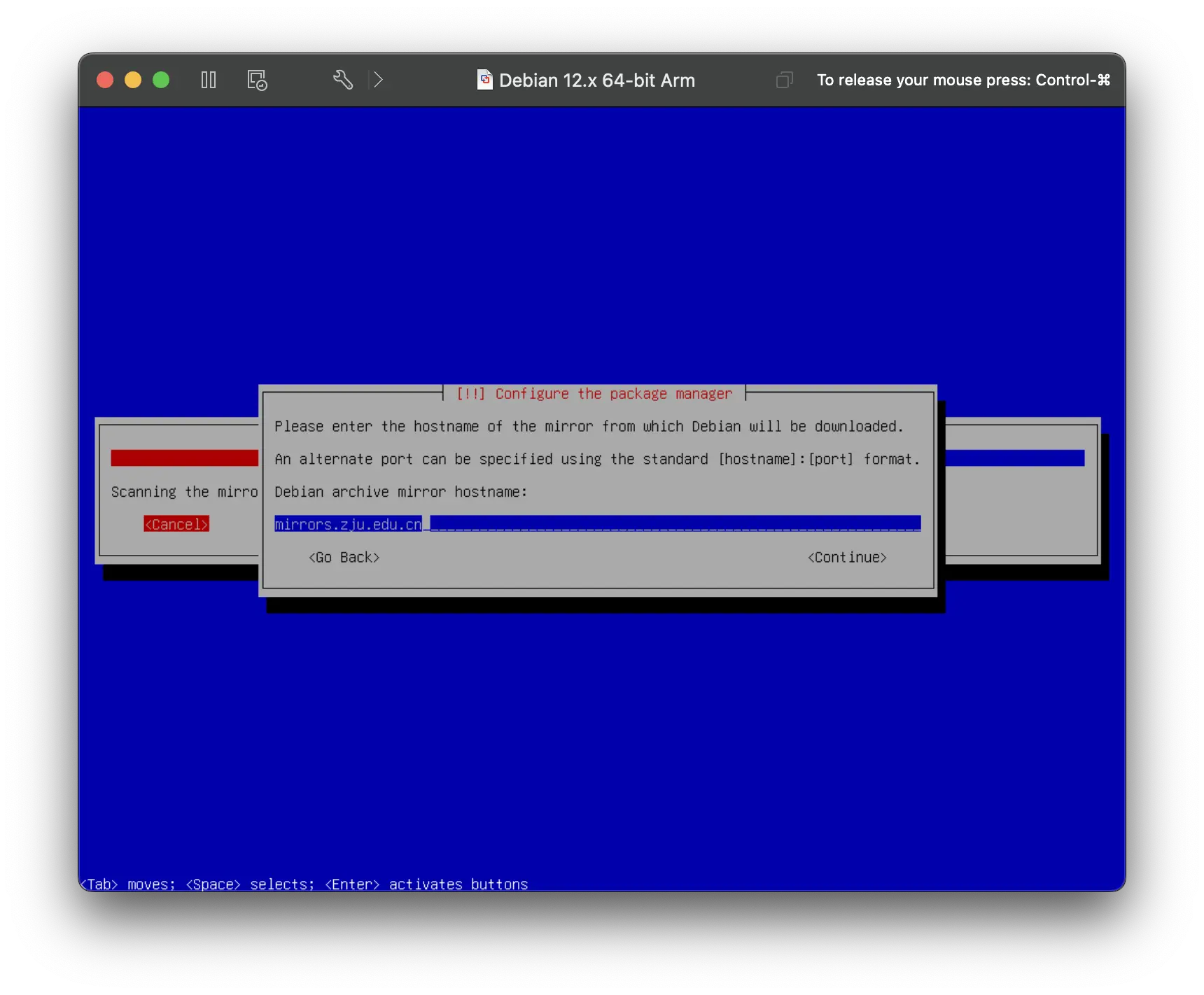Open virtual machine settings via the wrench icon
The width and height of the screenshot is (1204, 995).
pyautogui.click(x=343, y=80)
